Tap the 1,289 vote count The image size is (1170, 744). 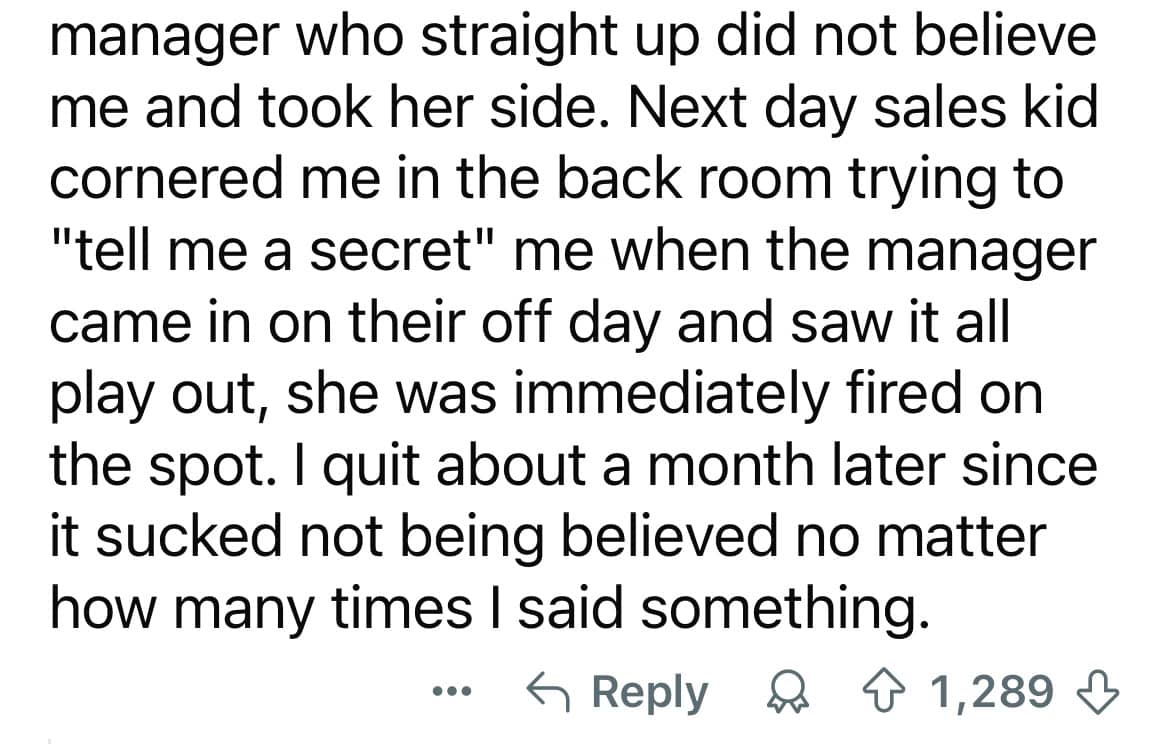click(991, 691)
